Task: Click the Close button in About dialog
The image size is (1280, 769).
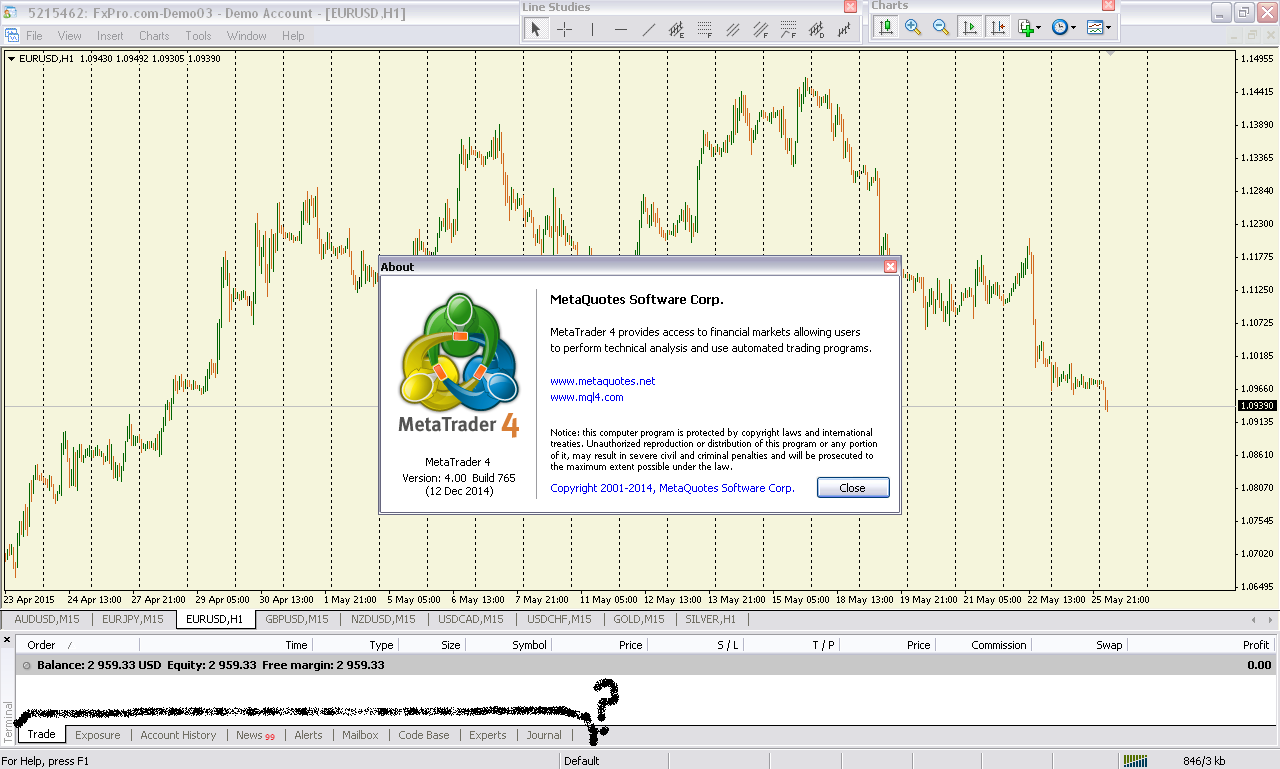Action: (x=853, y=488)
